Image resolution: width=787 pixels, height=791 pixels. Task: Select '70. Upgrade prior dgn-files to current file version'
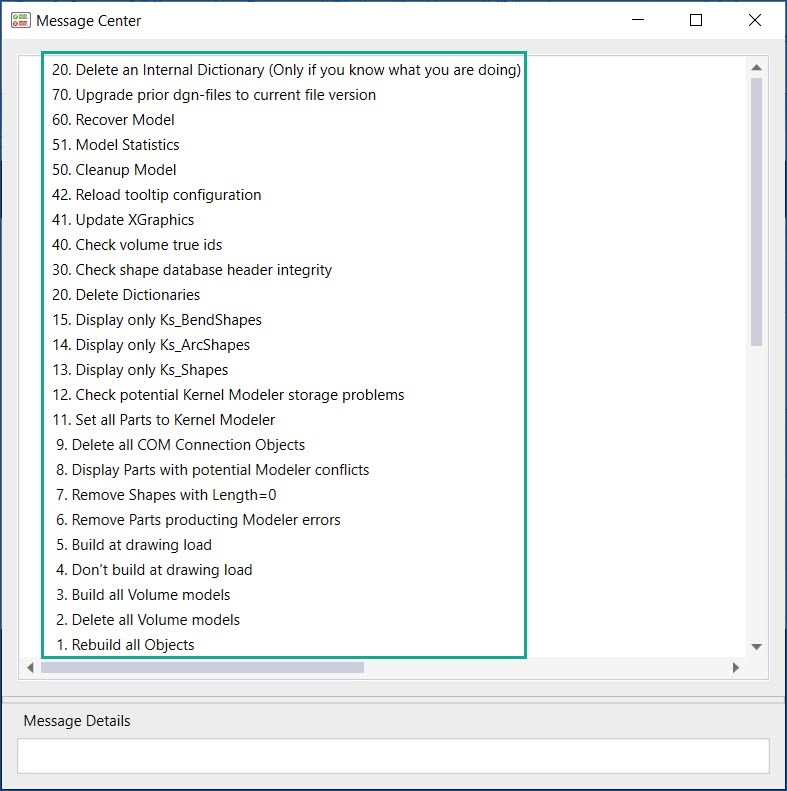click(214, 95)
